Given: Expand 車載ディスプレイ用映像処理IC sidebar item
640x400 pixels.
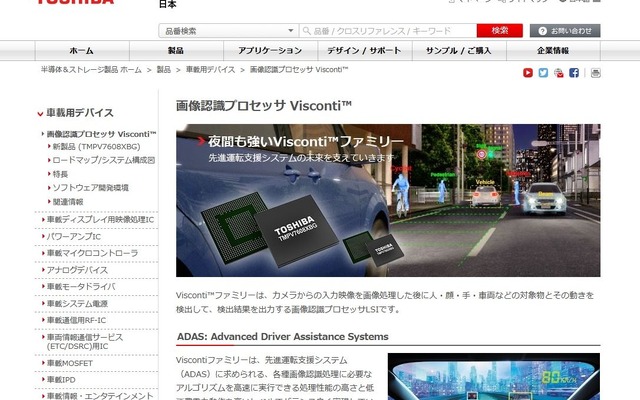Looking at the screenshot, I should pos(100,220).
